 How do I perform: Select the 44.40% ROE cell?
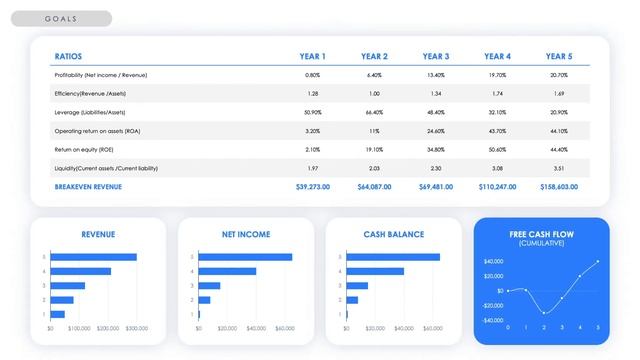559,149
